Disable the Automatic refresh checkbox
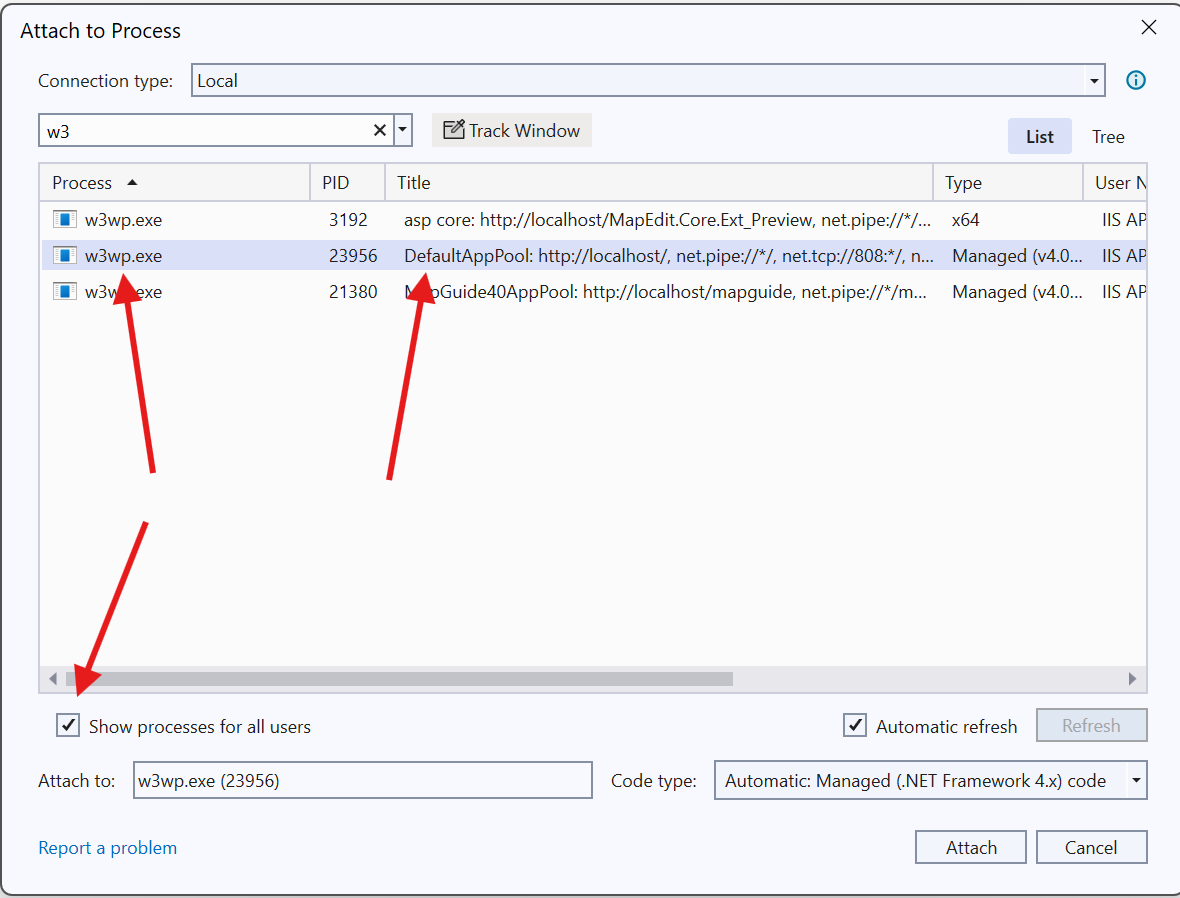Viewport: 1180px width, 898px height. click(x=855, y=726)
